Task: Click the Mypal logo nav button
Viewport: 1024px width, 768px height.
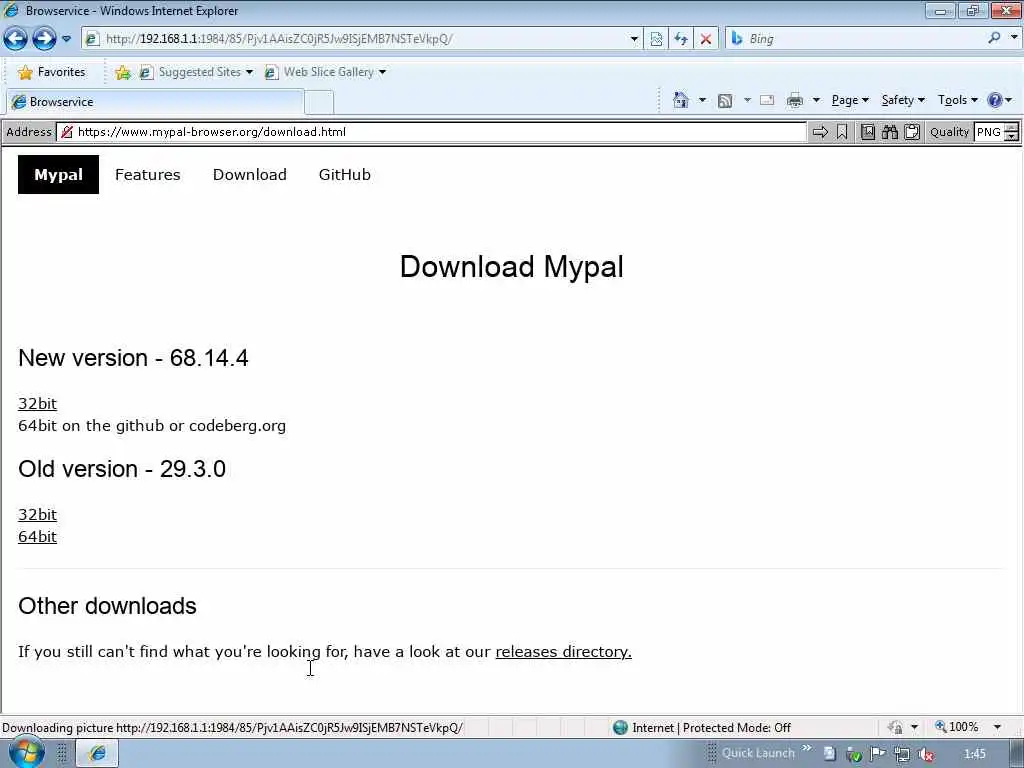Action: coord(58,174)
